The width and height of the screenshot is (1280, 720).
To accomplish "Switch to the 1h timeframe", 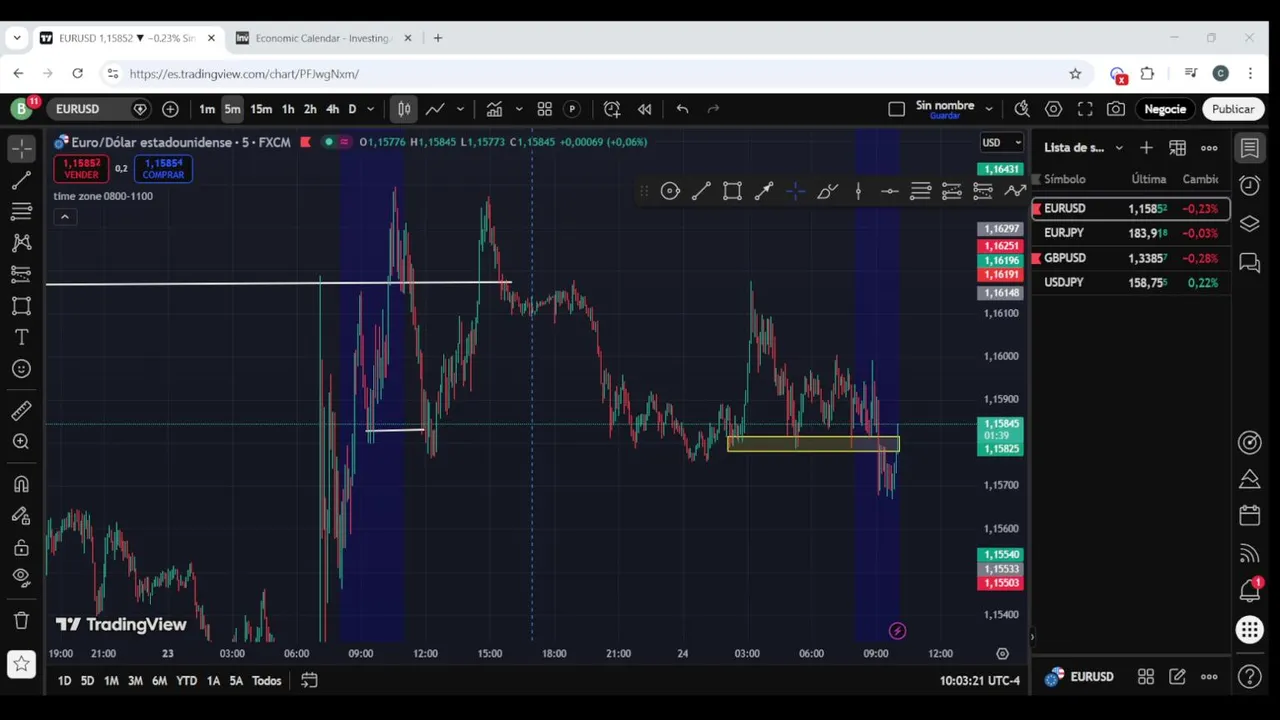I will point(288,109).
